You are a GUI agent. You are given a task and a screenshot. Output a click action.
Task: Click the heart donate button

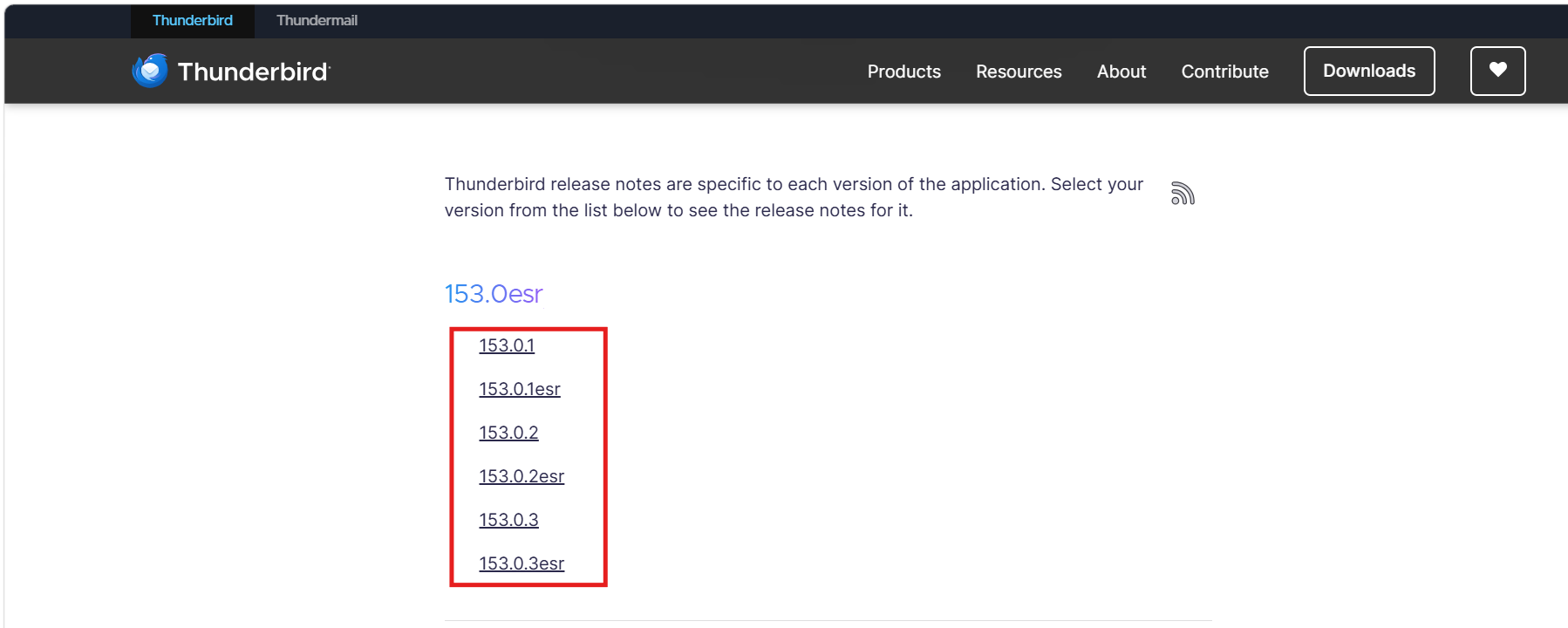point(1497,71)
